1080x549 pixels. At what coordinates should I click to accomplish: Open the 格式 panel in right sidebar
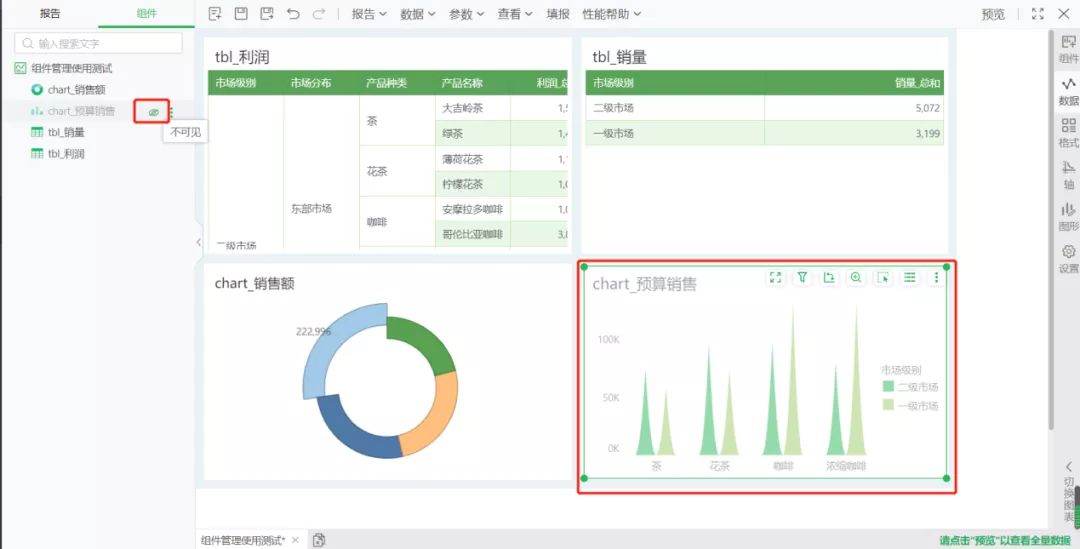coord(1068,134)
